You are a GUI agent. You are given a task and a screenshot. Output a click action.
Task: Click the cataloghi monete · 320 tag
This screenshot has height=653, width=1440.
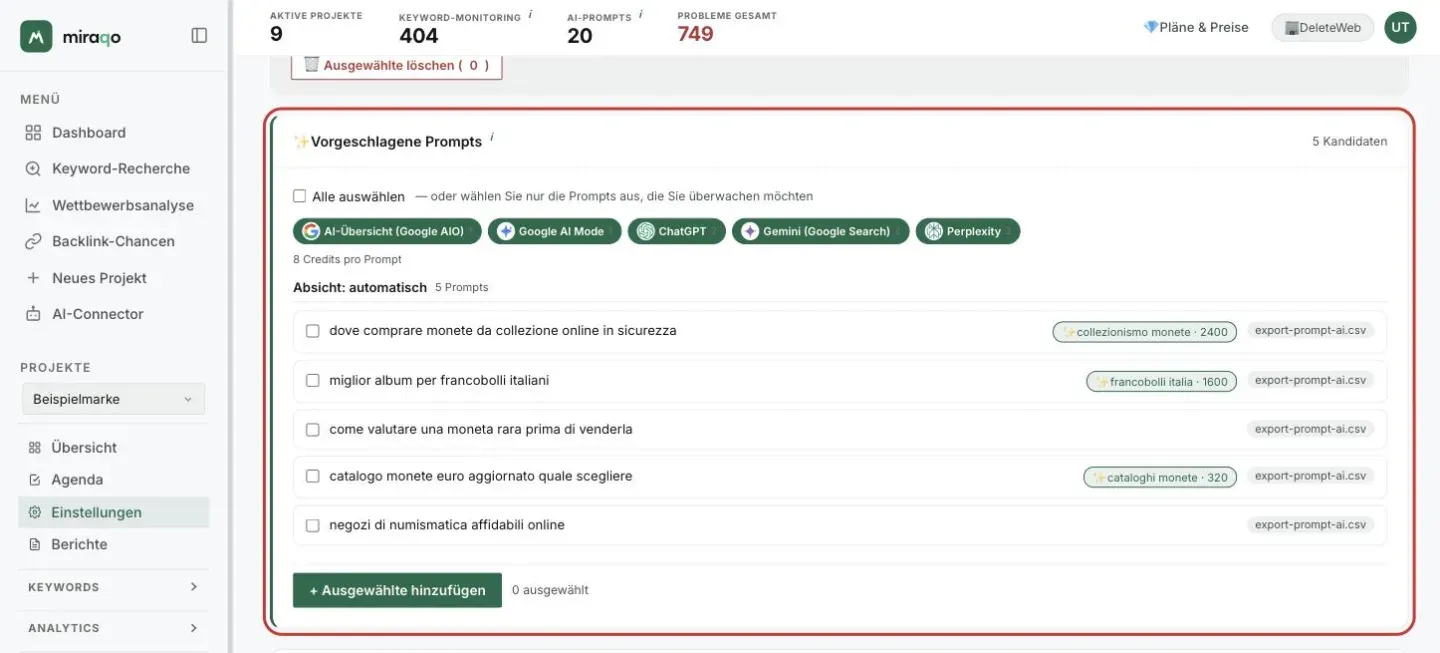coord(1160,477)
